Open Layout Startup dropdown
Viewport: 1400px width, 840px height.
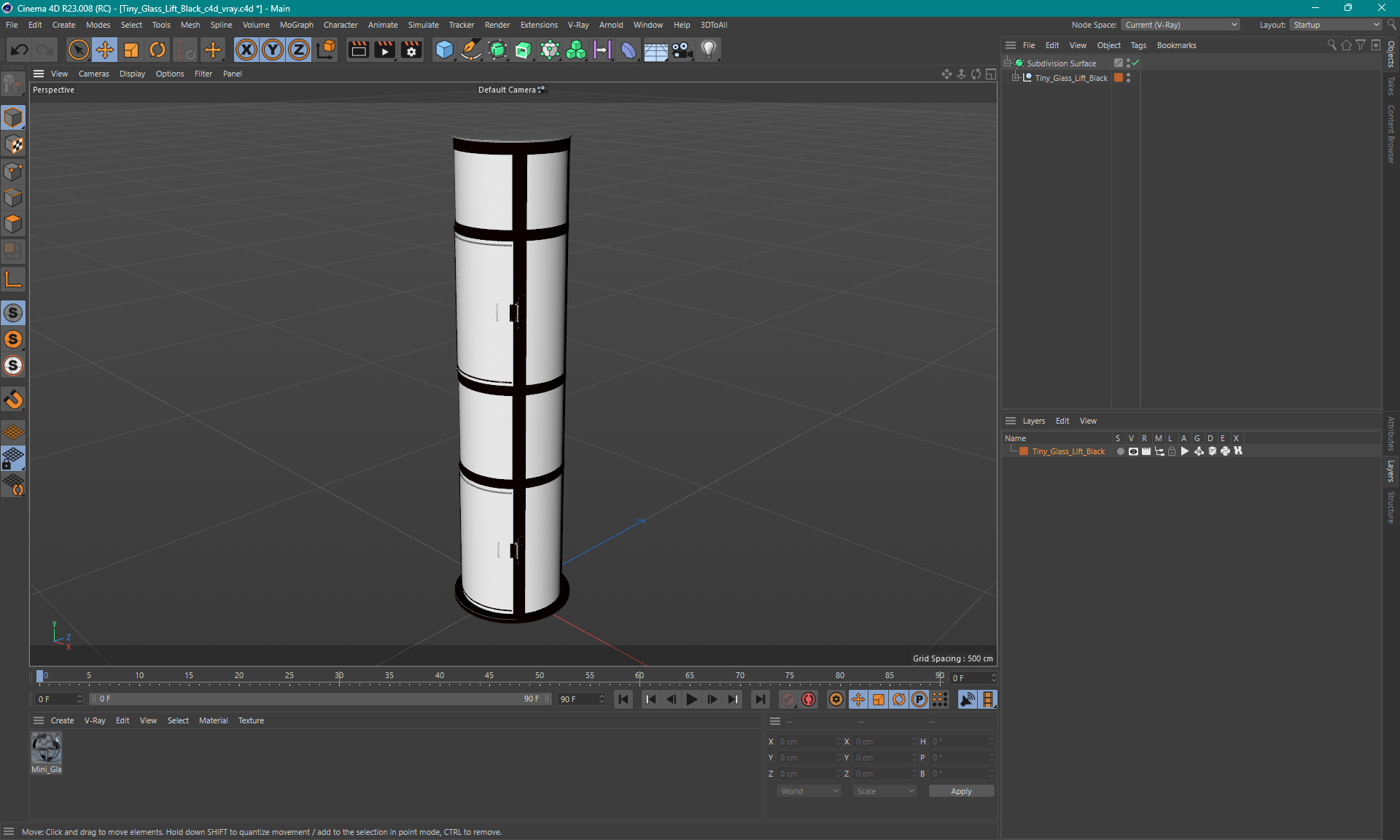click(x=1336, y=25)
